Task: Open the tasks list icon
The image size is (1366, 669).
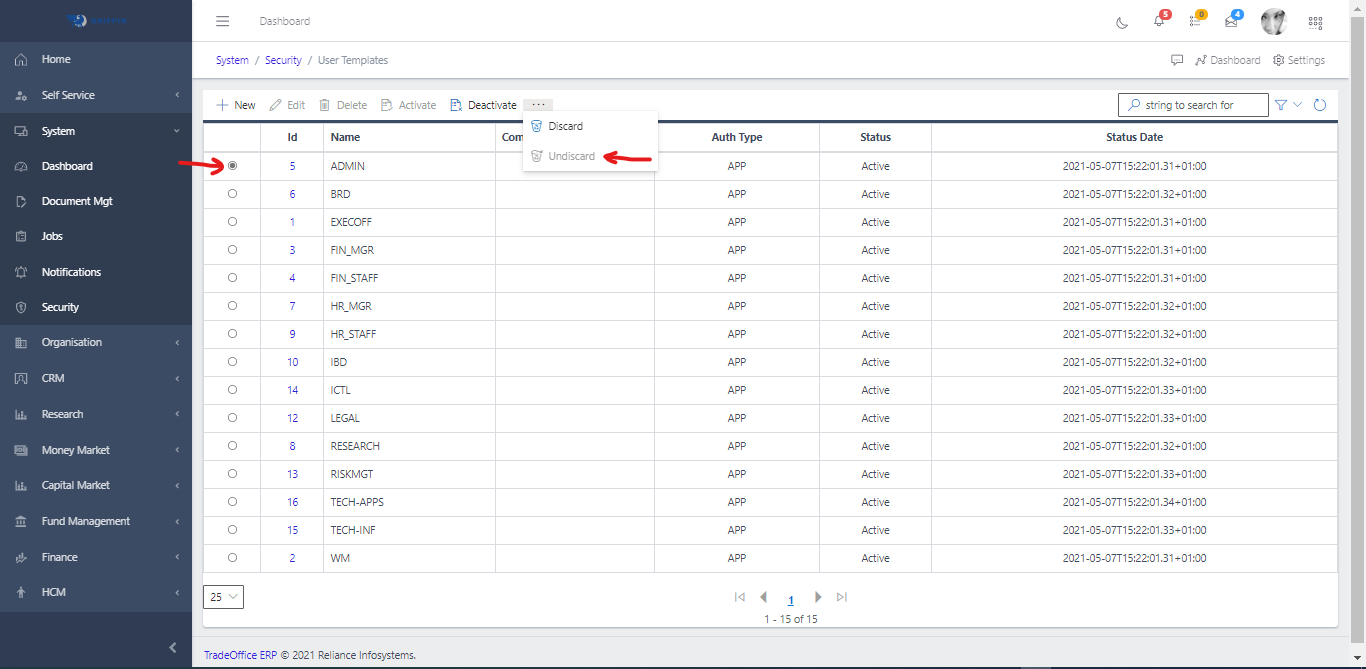Action: (x=1195, y=21)
